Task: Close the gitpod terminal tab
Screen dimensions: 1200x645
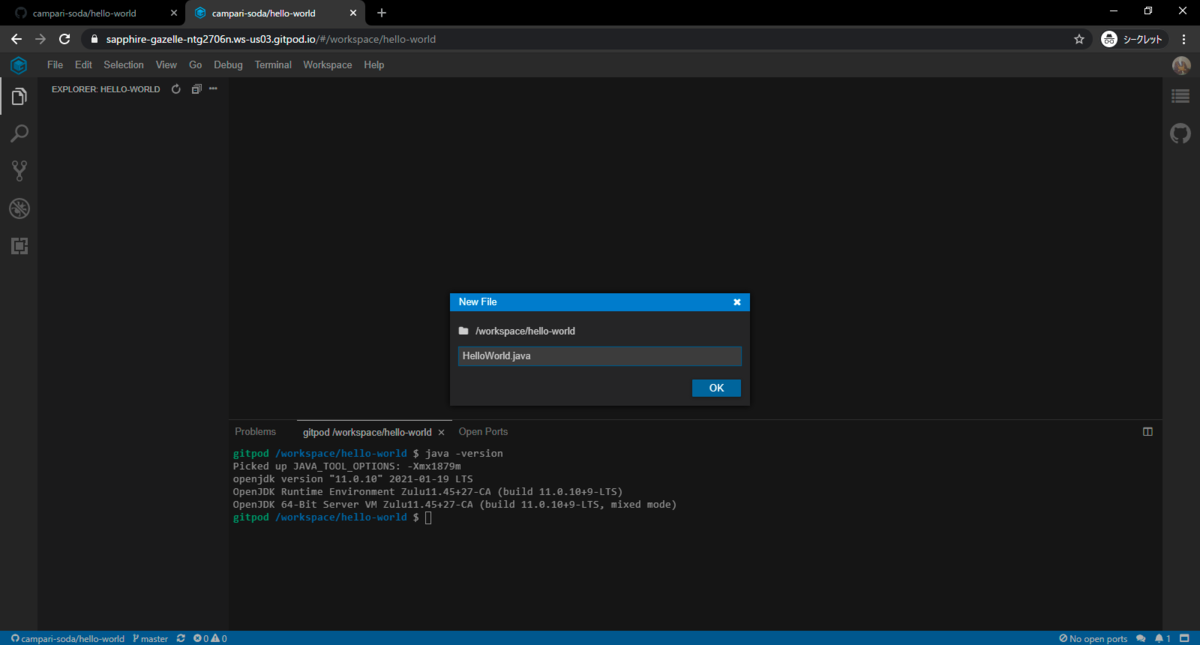Action: point(441,432)
